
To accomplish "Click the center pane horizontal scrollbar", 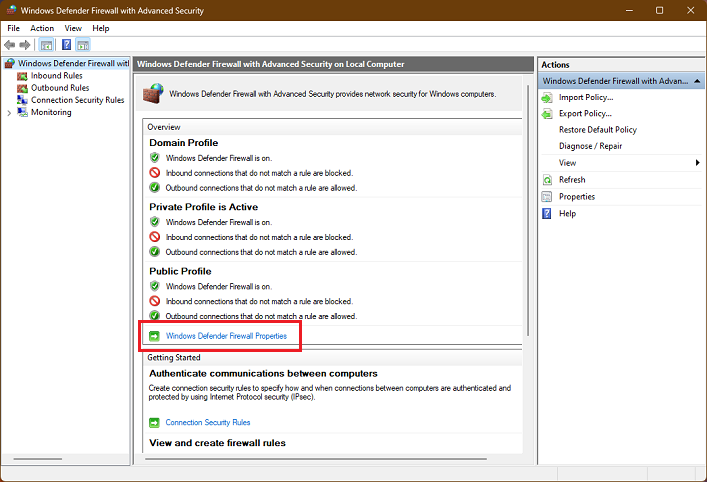I will pos(316,459).
